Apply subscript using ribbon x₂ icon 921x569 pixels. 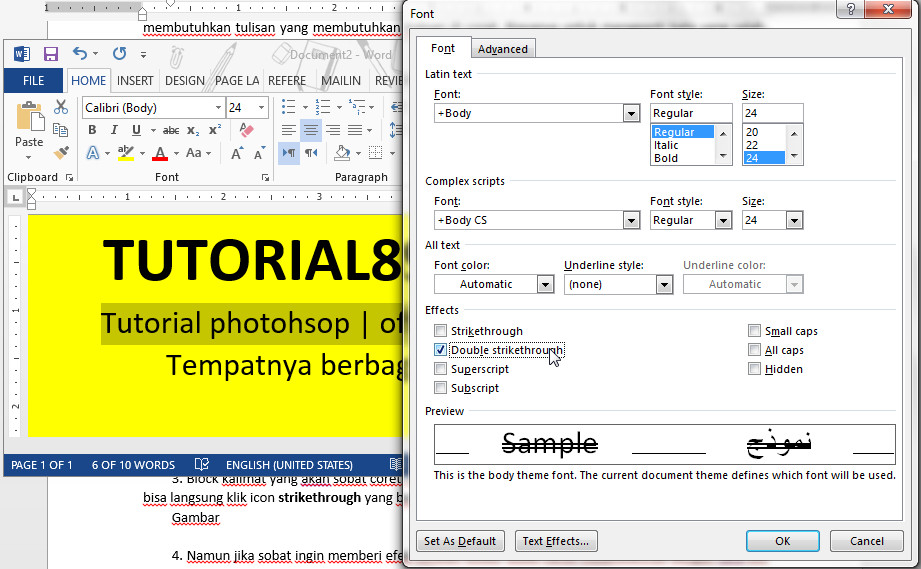point(193,130)
